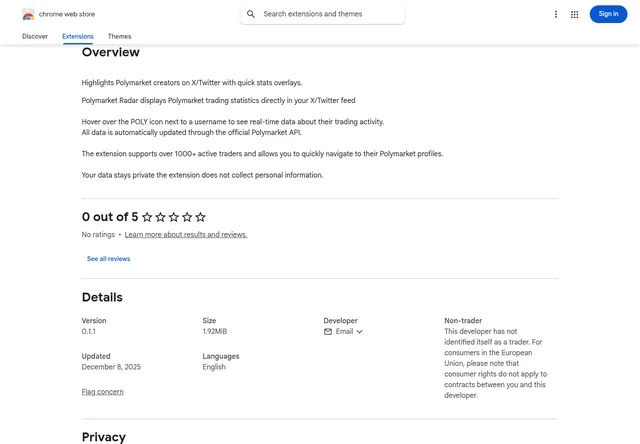Screen dimensions: 640x444
Task: Open the Themes tab
Action: [x=119, y=36]
